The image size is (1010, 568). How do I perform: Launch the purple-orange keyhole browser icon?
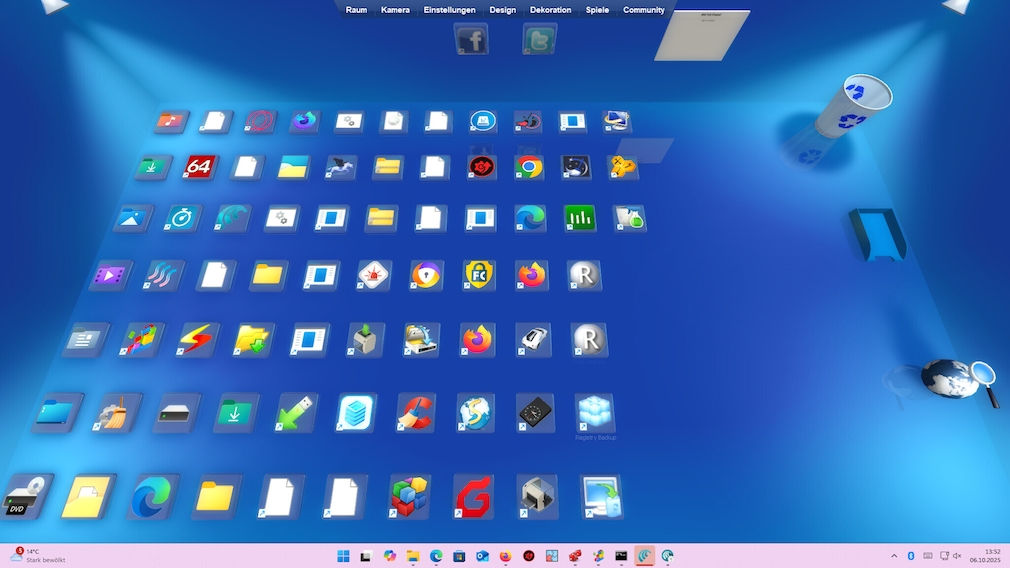pos(426,276)
